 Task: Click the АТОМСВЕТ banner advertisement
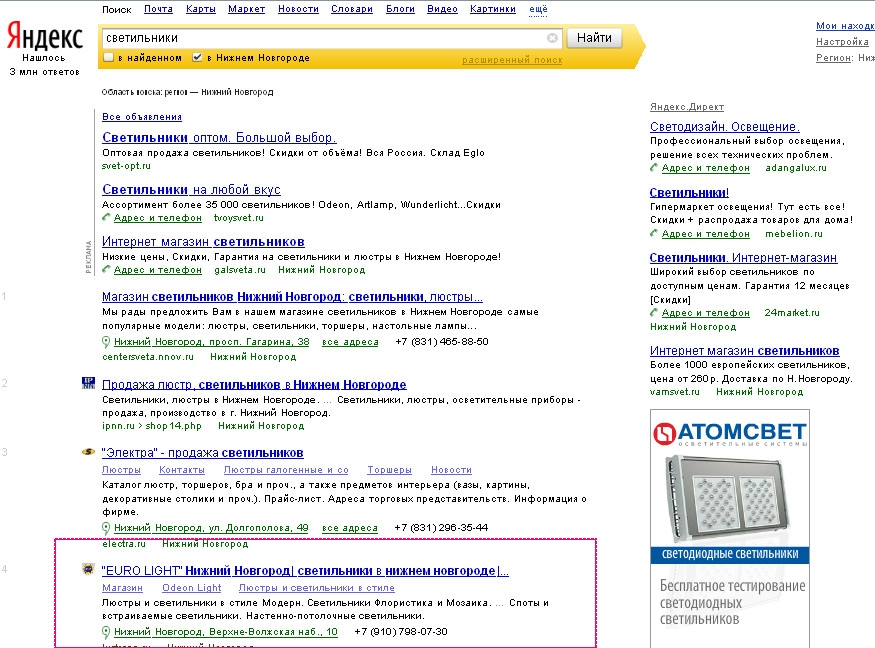tap(730, 528)
